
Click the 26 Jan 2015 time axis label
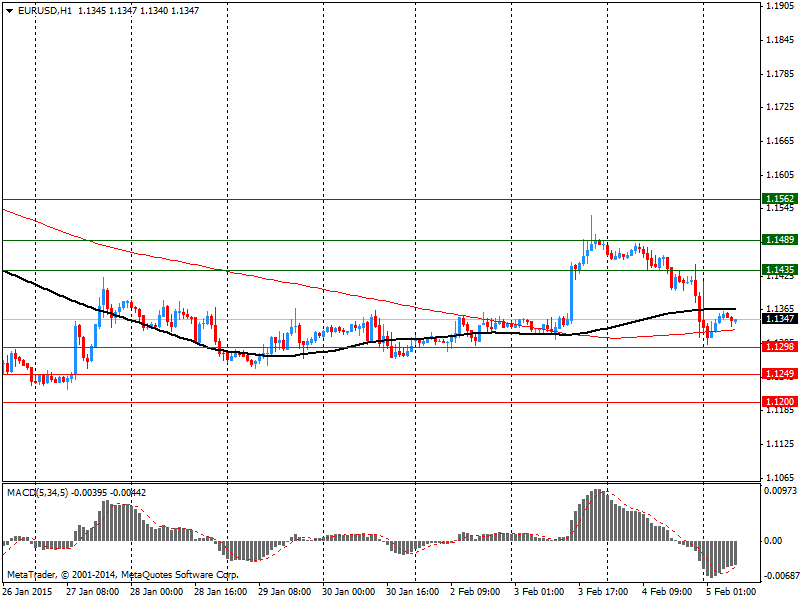click(x=28, y=592)
